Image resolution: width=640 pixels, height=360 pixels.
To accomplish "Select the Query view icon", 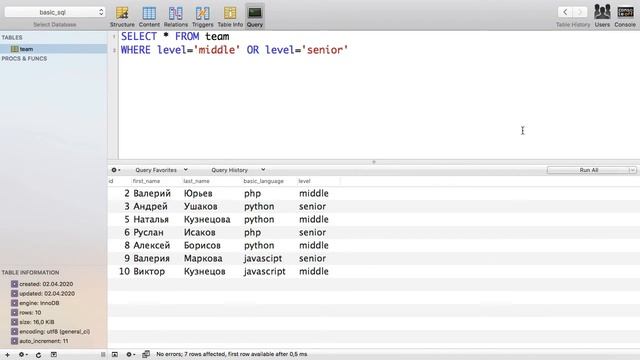I will 255,16.
